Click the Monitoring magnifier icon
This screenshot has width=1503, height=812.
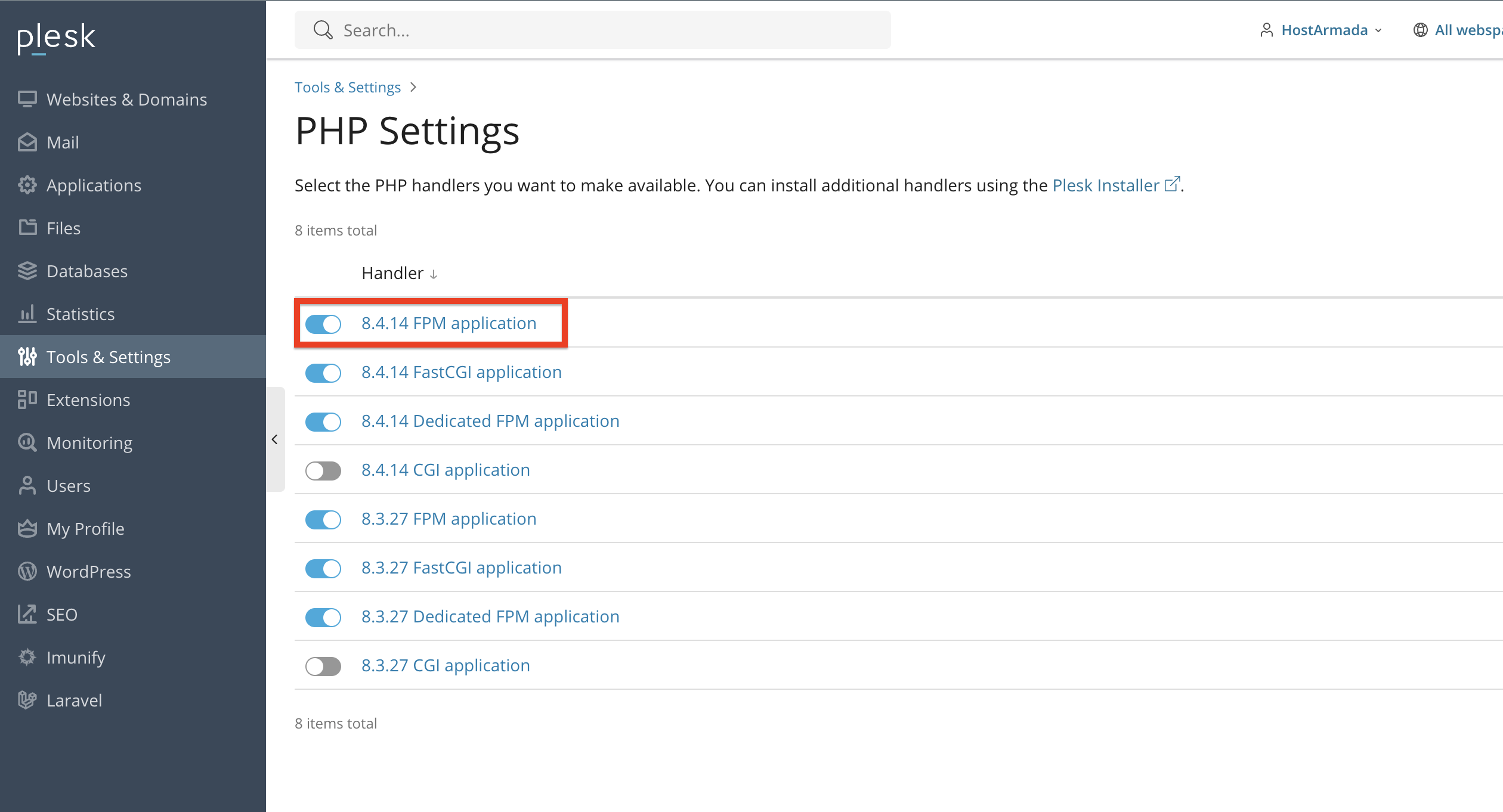(27, 442)
